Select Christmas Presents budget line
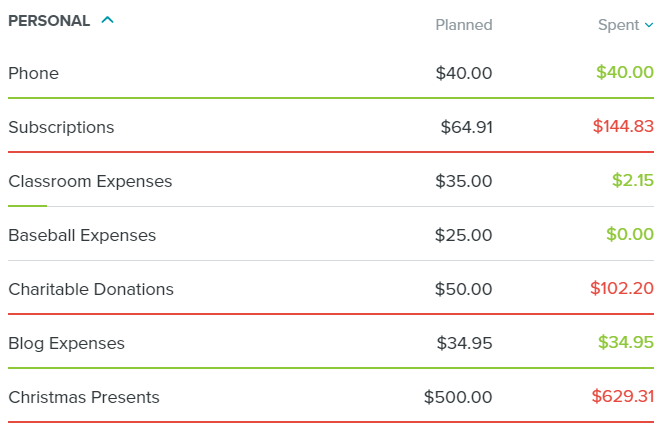This screenshot has width=668, height=428. pos(84,397)
